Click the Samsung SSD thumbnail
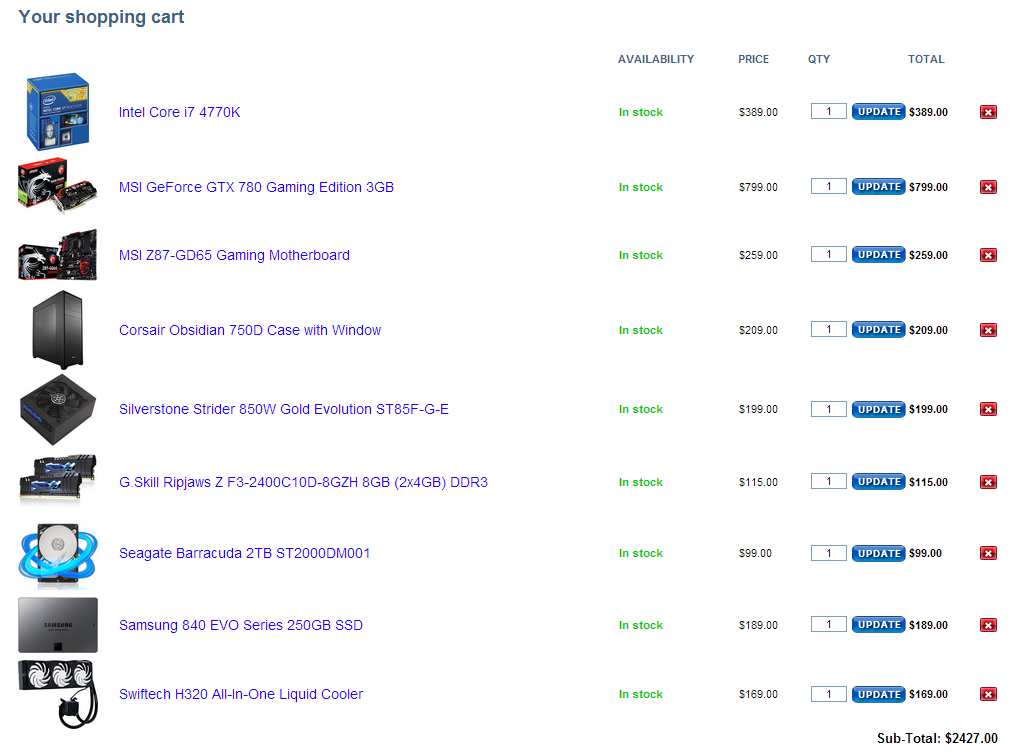 point(58,625)
